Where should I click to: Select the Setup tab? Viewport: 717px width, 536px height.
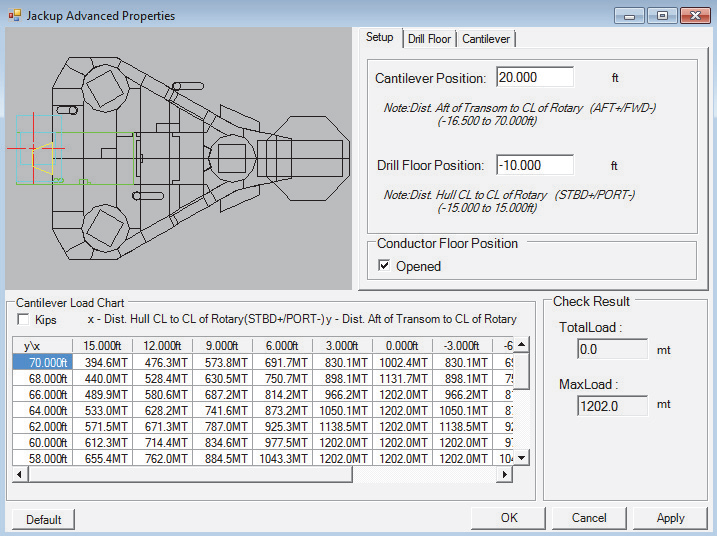coord(379,37)
